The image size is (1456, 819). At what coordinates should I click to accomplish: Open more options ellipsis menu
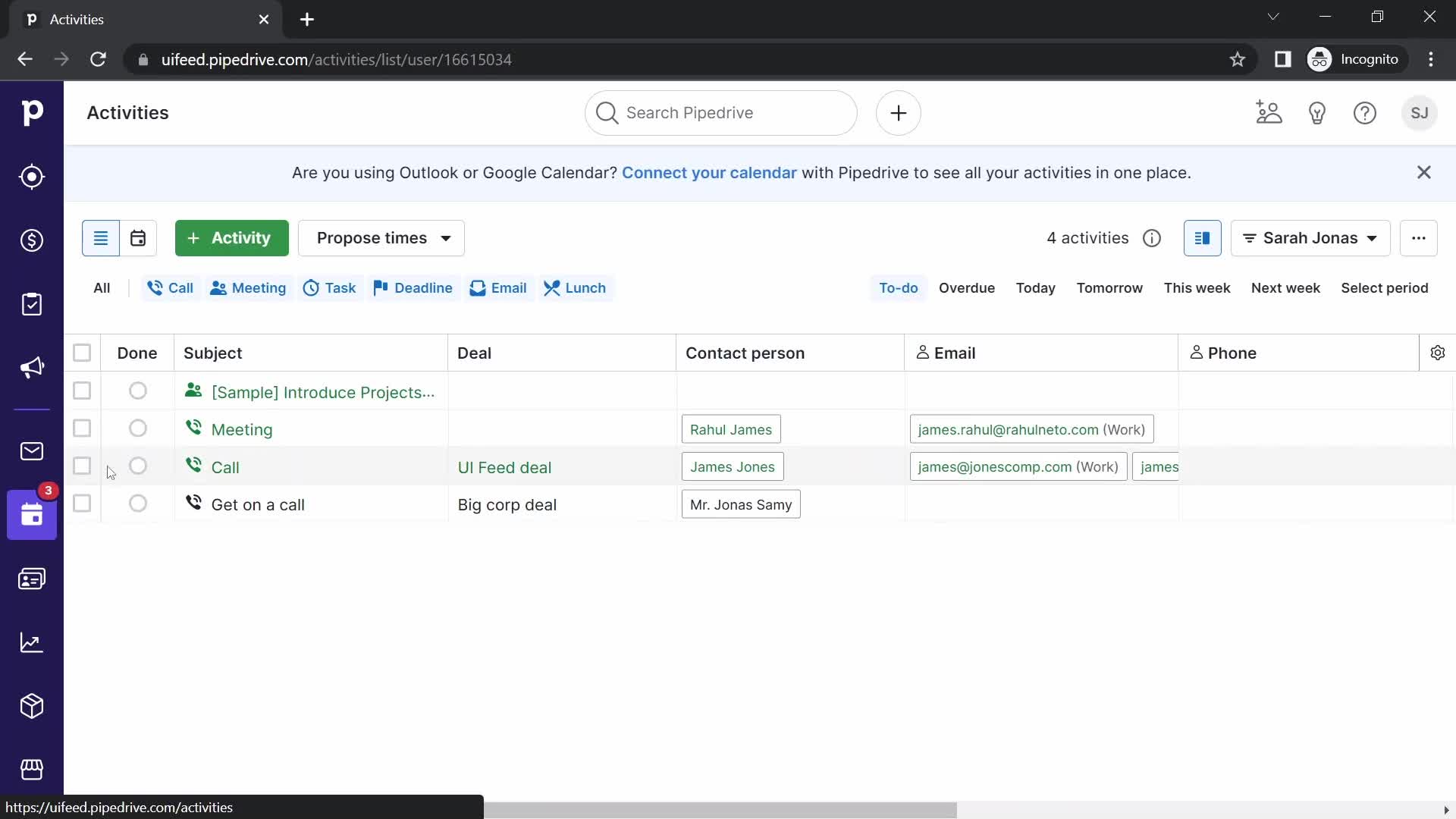[1419, 238]
